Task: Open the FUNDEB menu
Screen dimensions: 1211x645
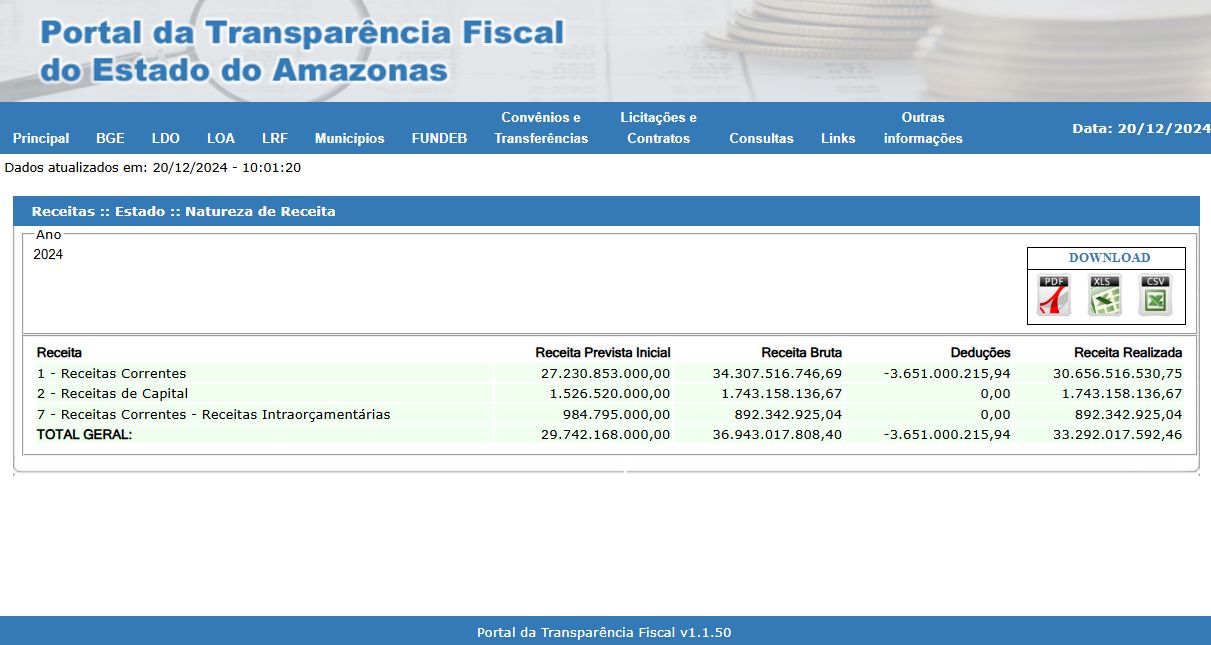Action: (439, 138)
